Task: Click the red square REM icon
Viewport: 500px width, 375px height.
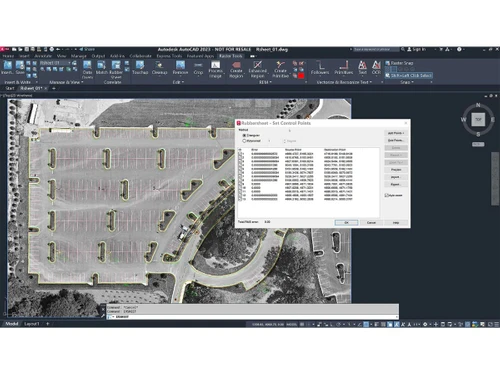Action: coord(301,76)
